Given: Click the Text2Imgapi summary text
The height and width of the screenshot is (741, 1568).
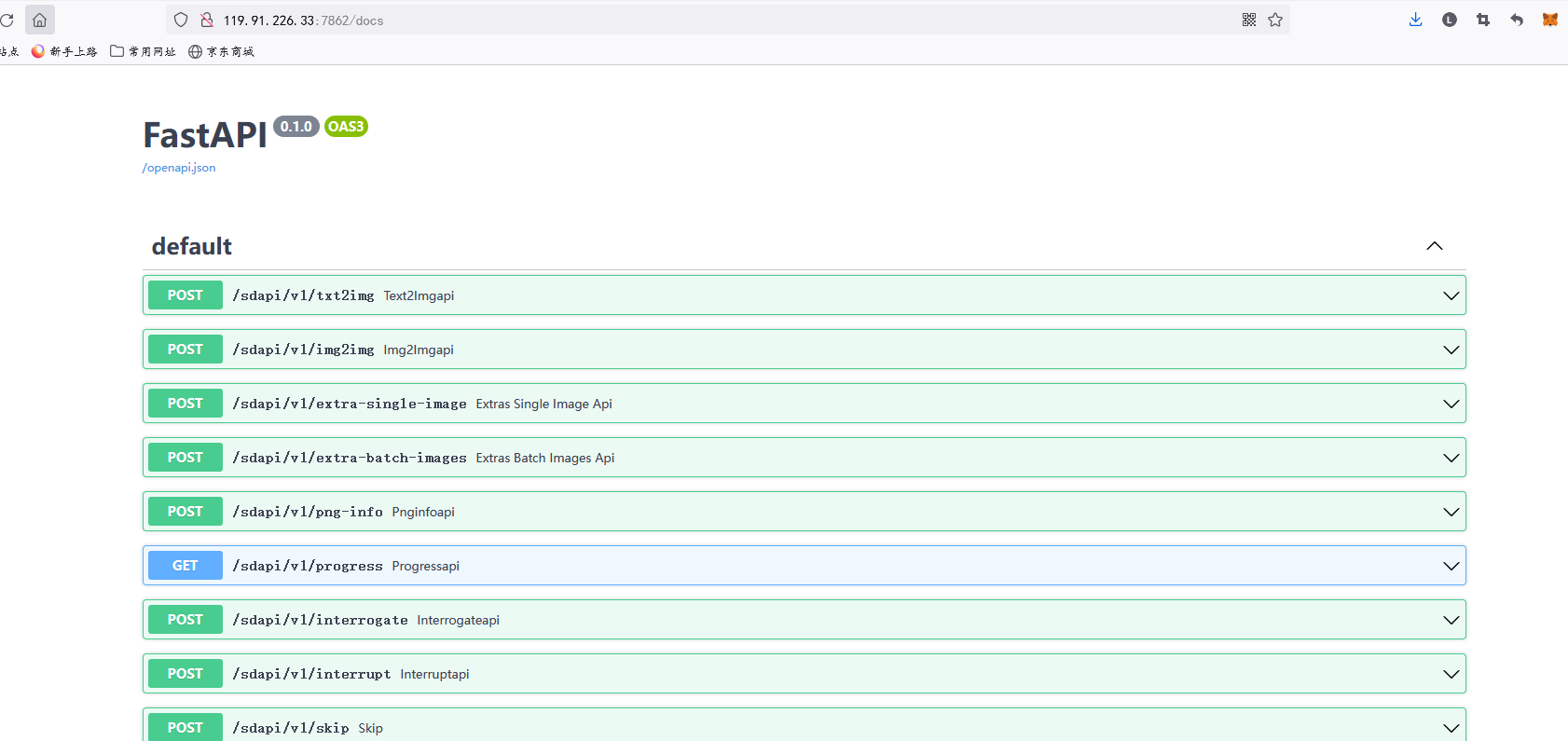Looking at the screenshot, I should pyautogui.click(x=419, y=295).
